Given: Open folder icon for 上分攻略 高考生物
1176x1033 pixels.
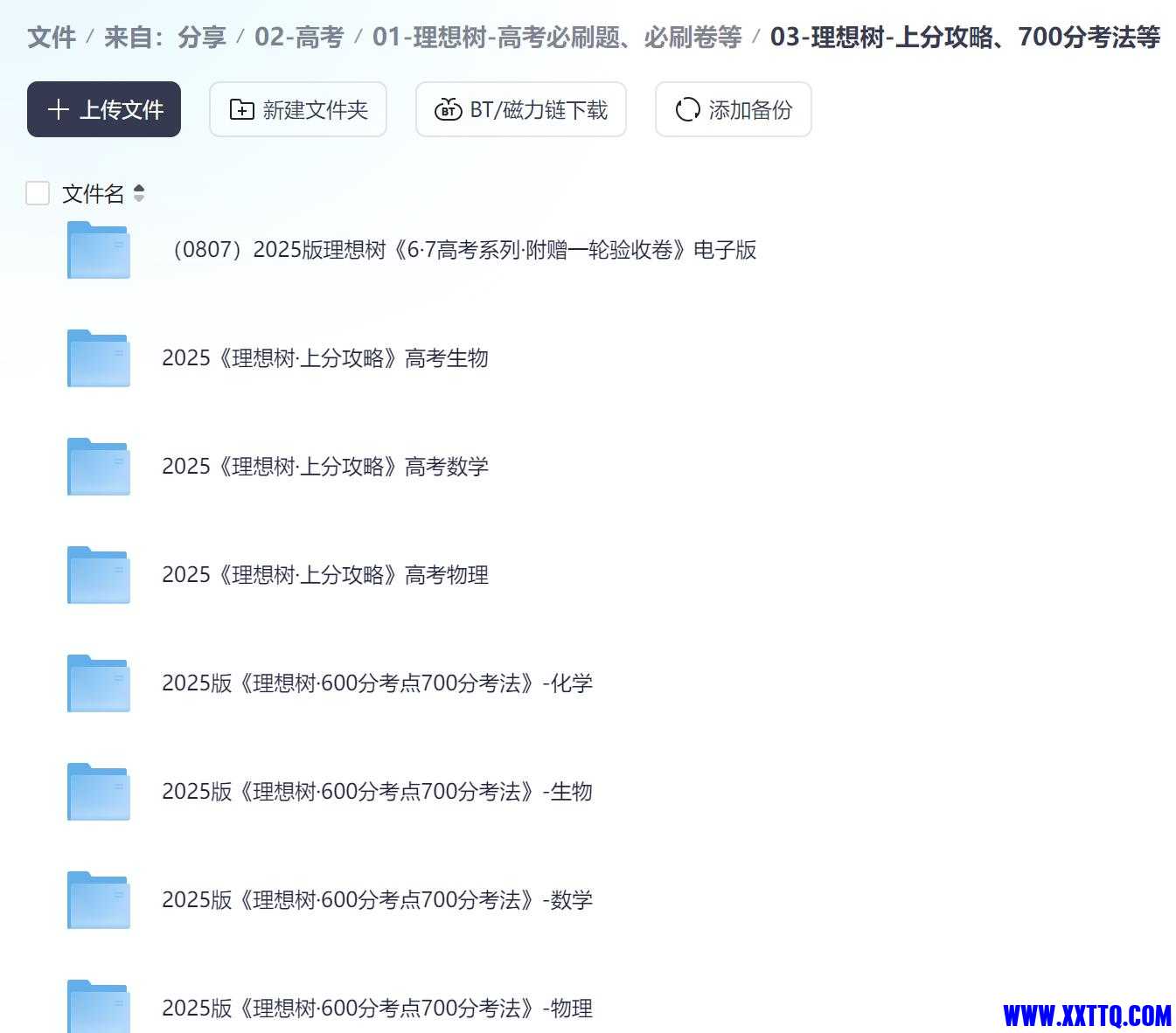Looking at the screenshot, I should (x=99, y=358).
